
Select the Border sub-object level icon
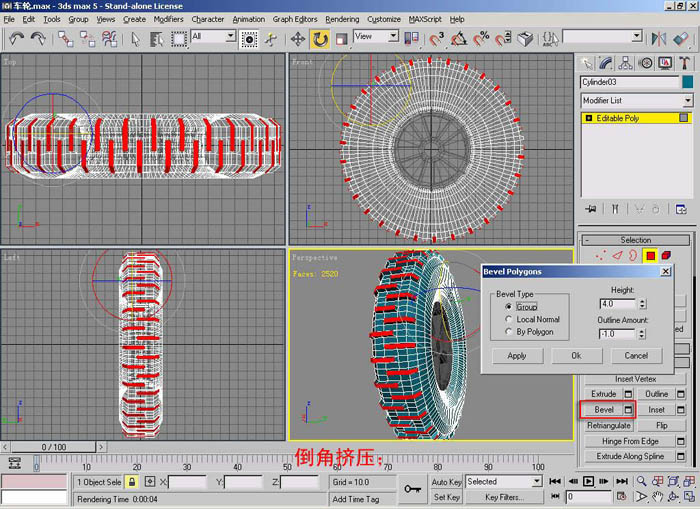coord(633,255)
